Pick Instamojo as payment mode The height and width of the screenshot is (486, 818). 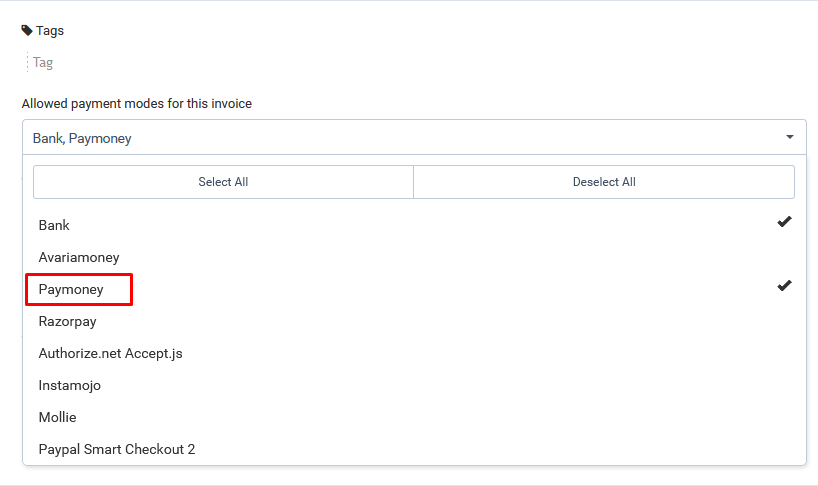click(x=69, y=386)
